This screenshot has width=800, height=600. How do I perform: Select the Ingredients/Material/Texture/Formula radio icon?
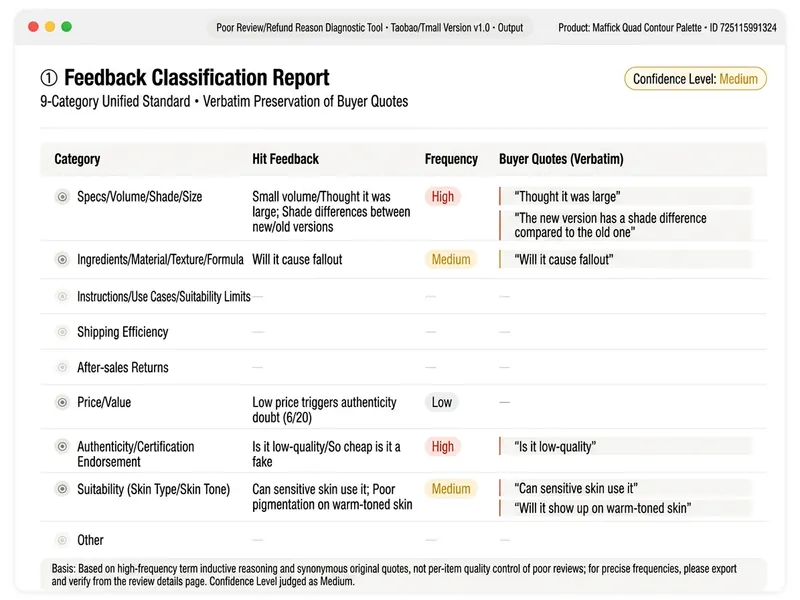[x=62, y=260]
